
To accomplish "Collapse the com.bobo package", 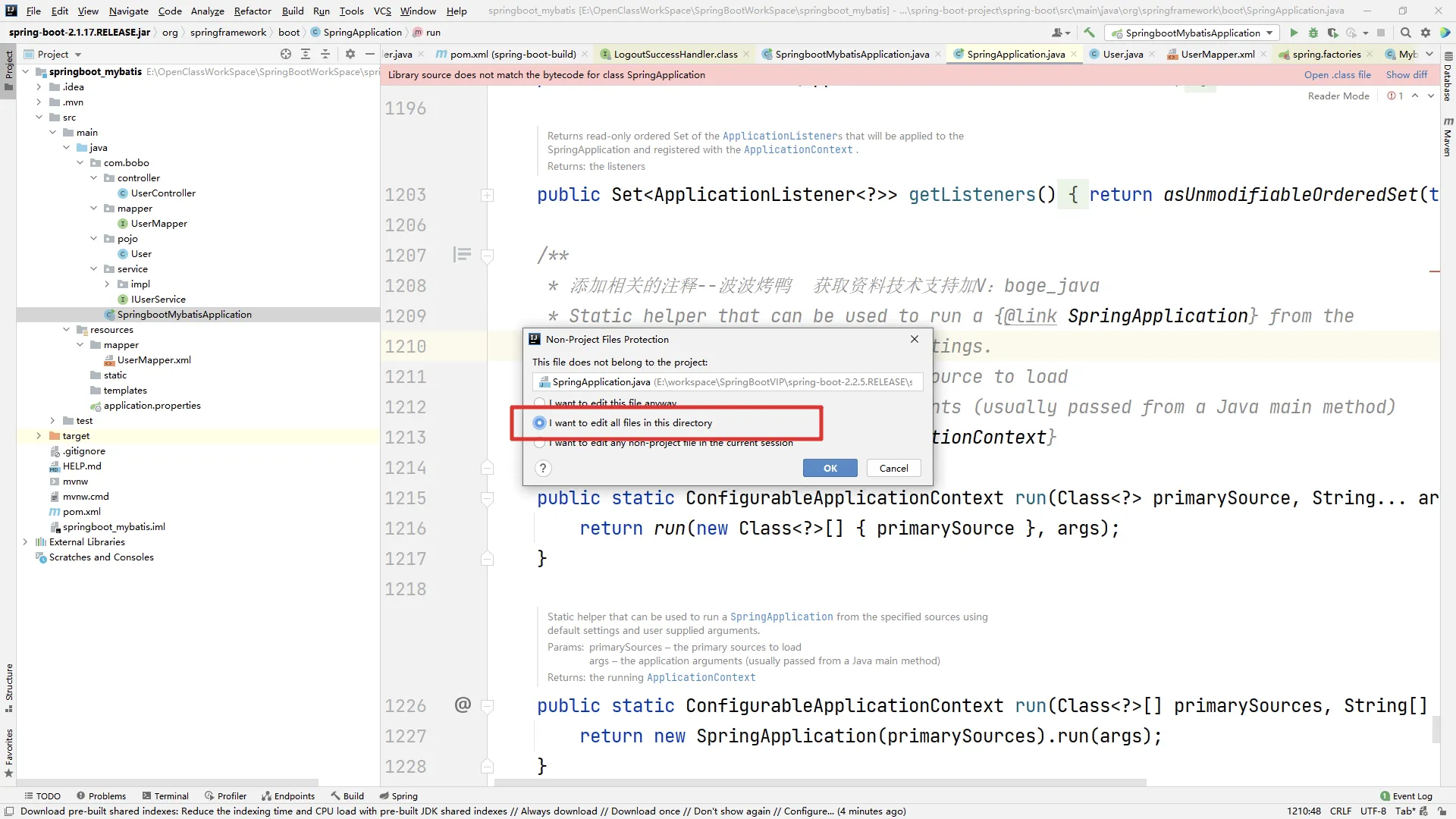I will coord(80,163).
